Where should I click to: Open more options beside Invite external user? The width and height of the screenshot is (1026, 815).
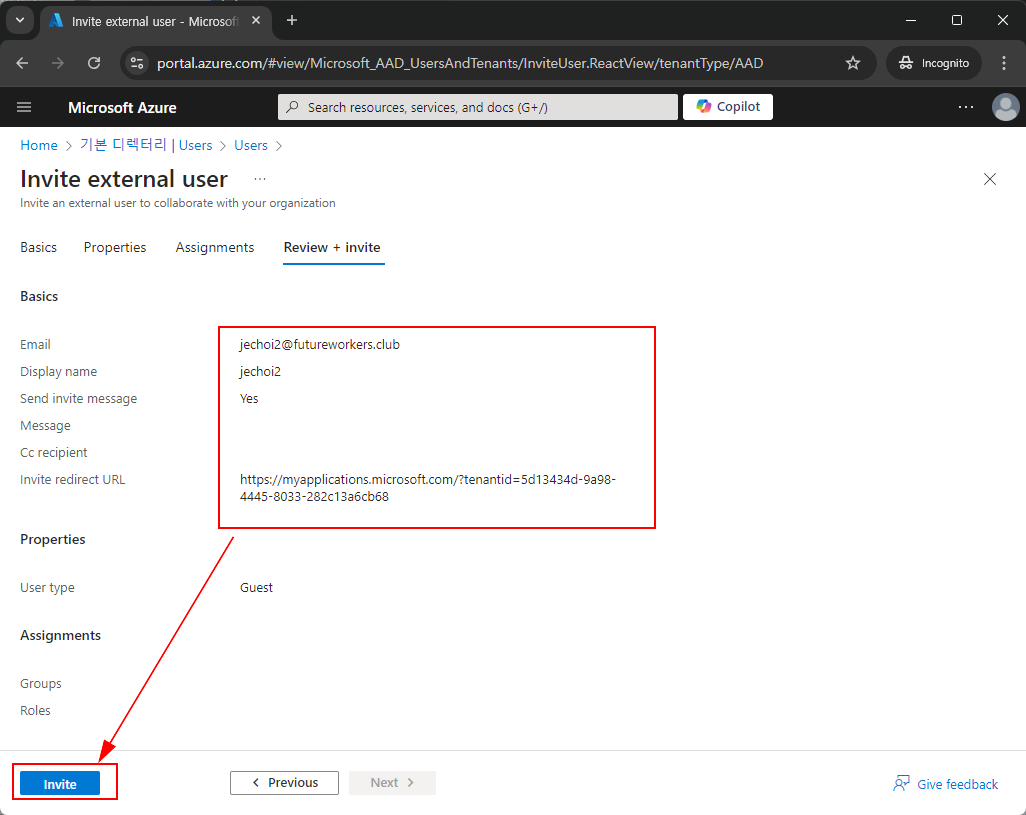pyautogui.click(x=260, y=179)
